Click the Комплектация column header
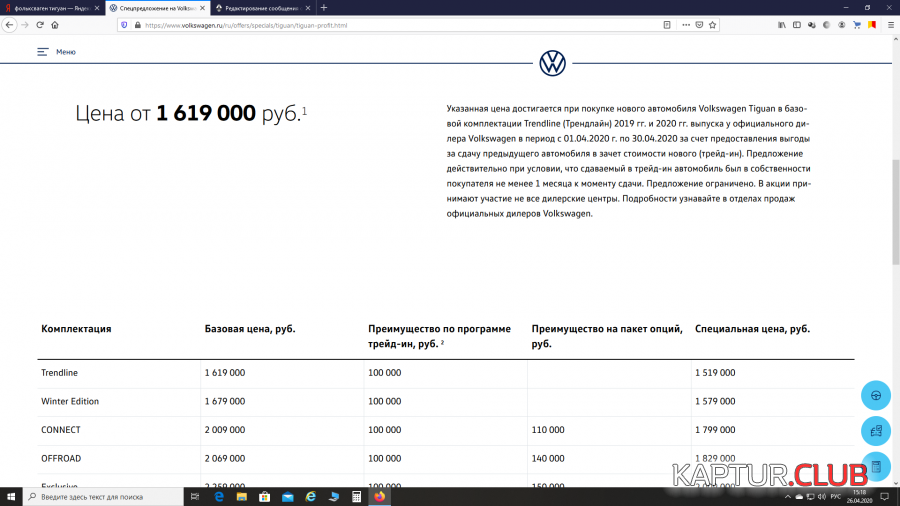The height and width of the screenshot is (506, 900). pyautogui.click(x=76, y=329)
